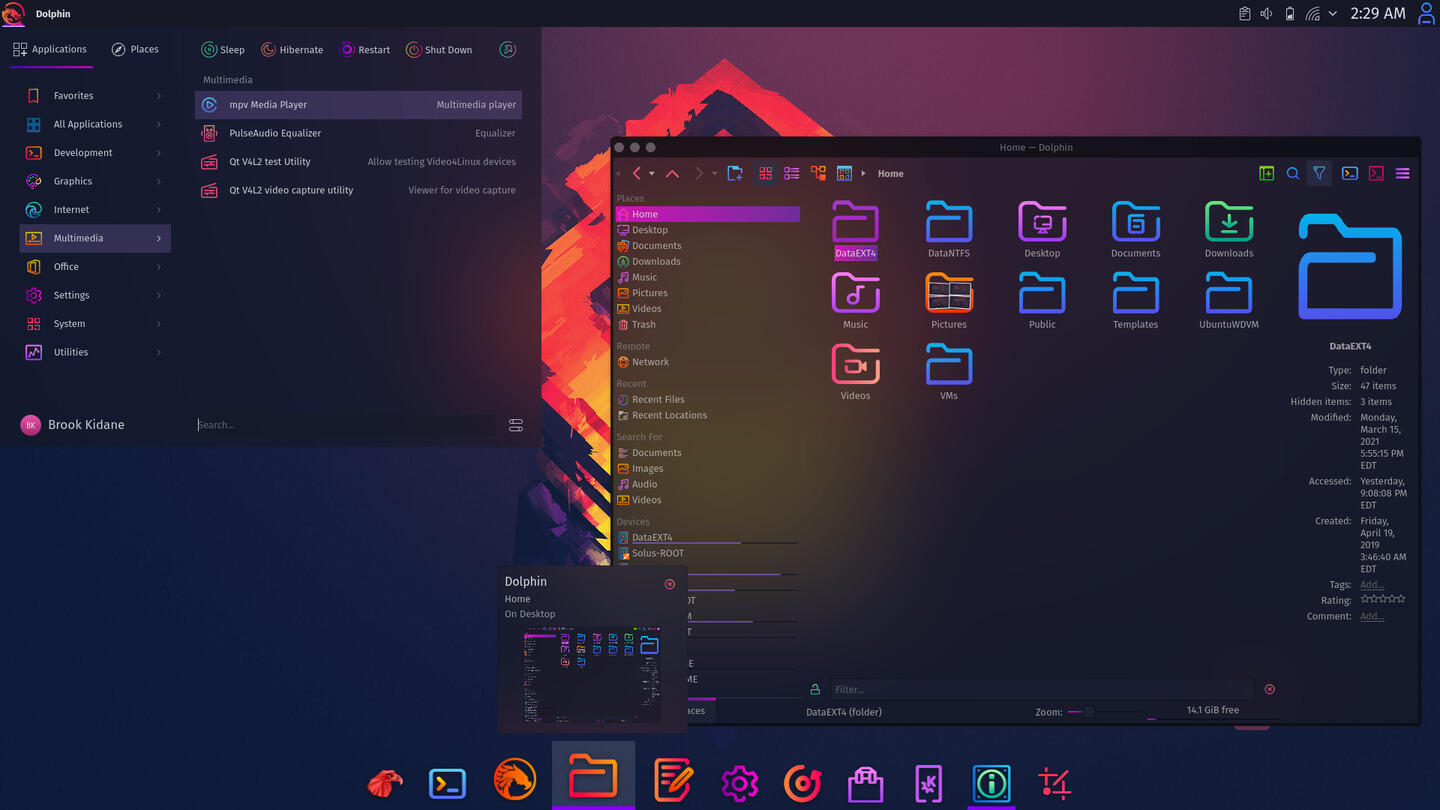Open Settings category in launcher
The height and width of the screenshot is (810, 1440).
pos(95,295)
